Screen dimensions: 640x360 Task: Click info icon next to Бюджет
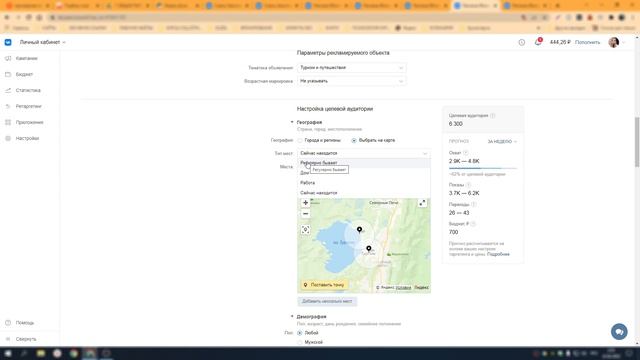point(473,224)
